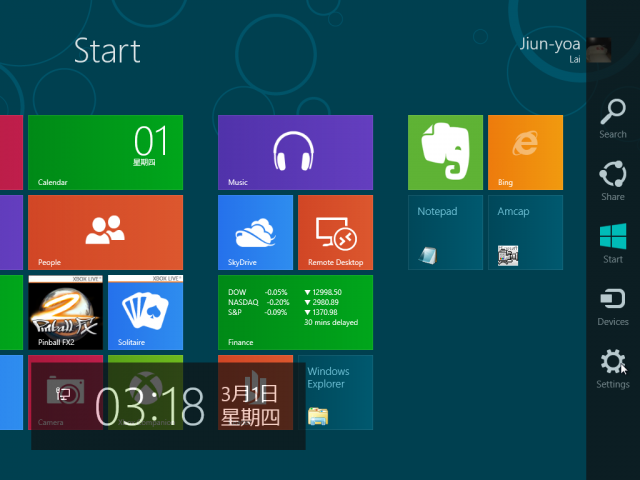Click the Share charm

point(613,181)
